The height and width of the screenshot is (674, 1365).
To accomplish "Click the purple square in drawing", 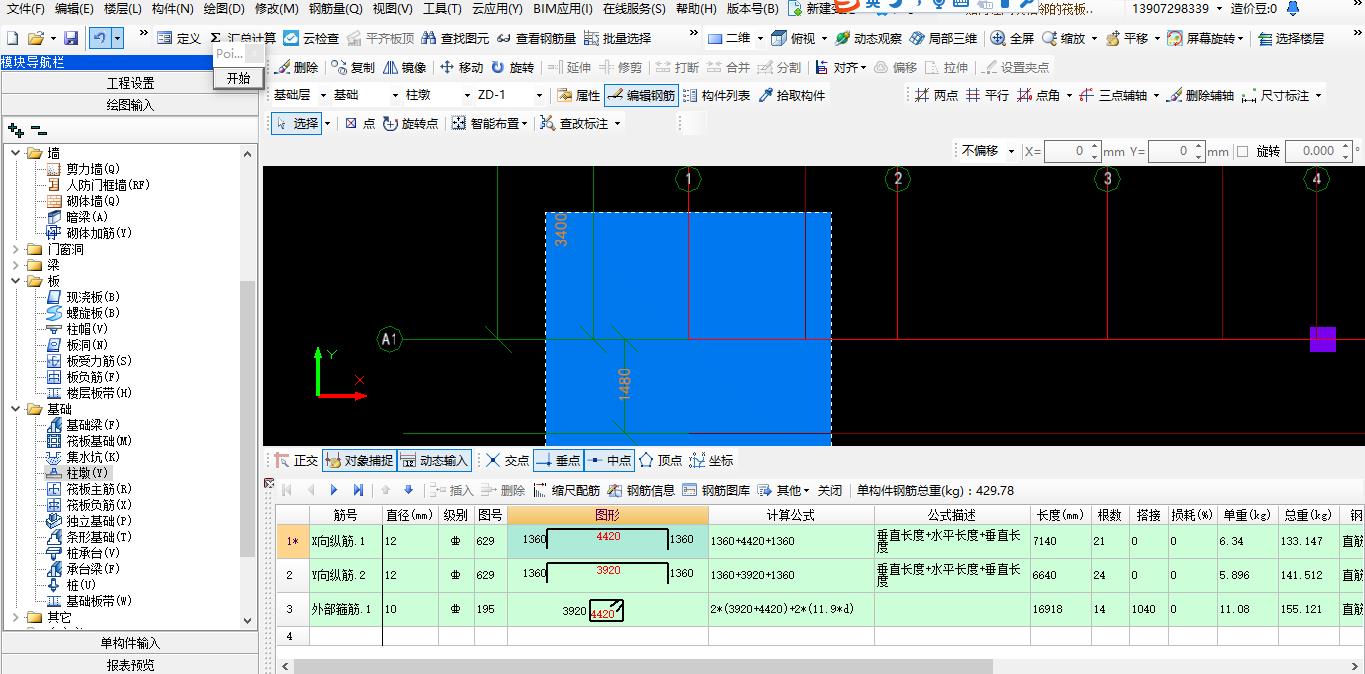I will click(1323, 339).
